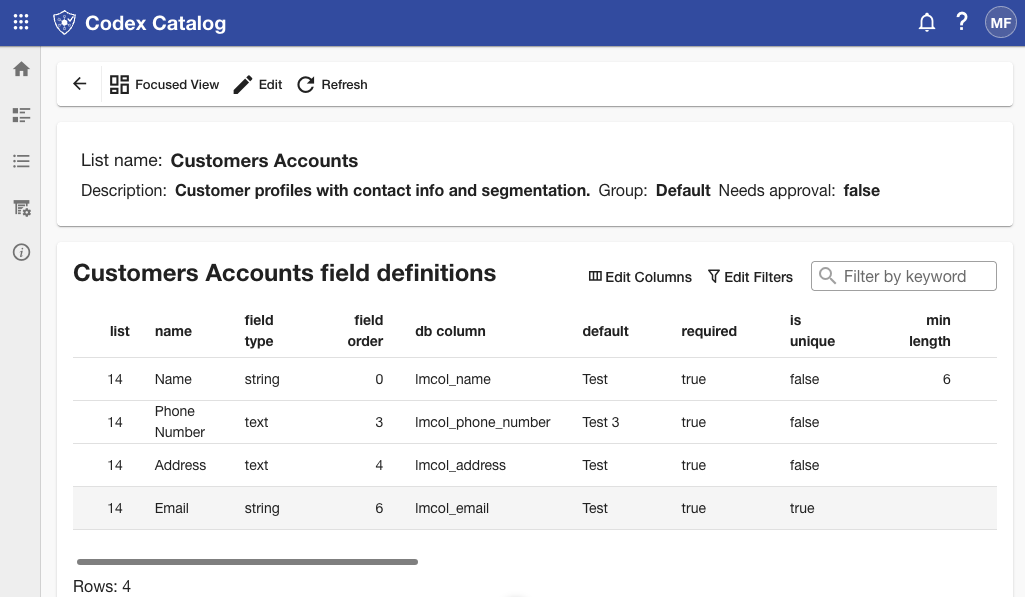Click the lmcol_email cell
Image resolution: width=1025 pixels, height=597 pixels.
tap(452, 508)
